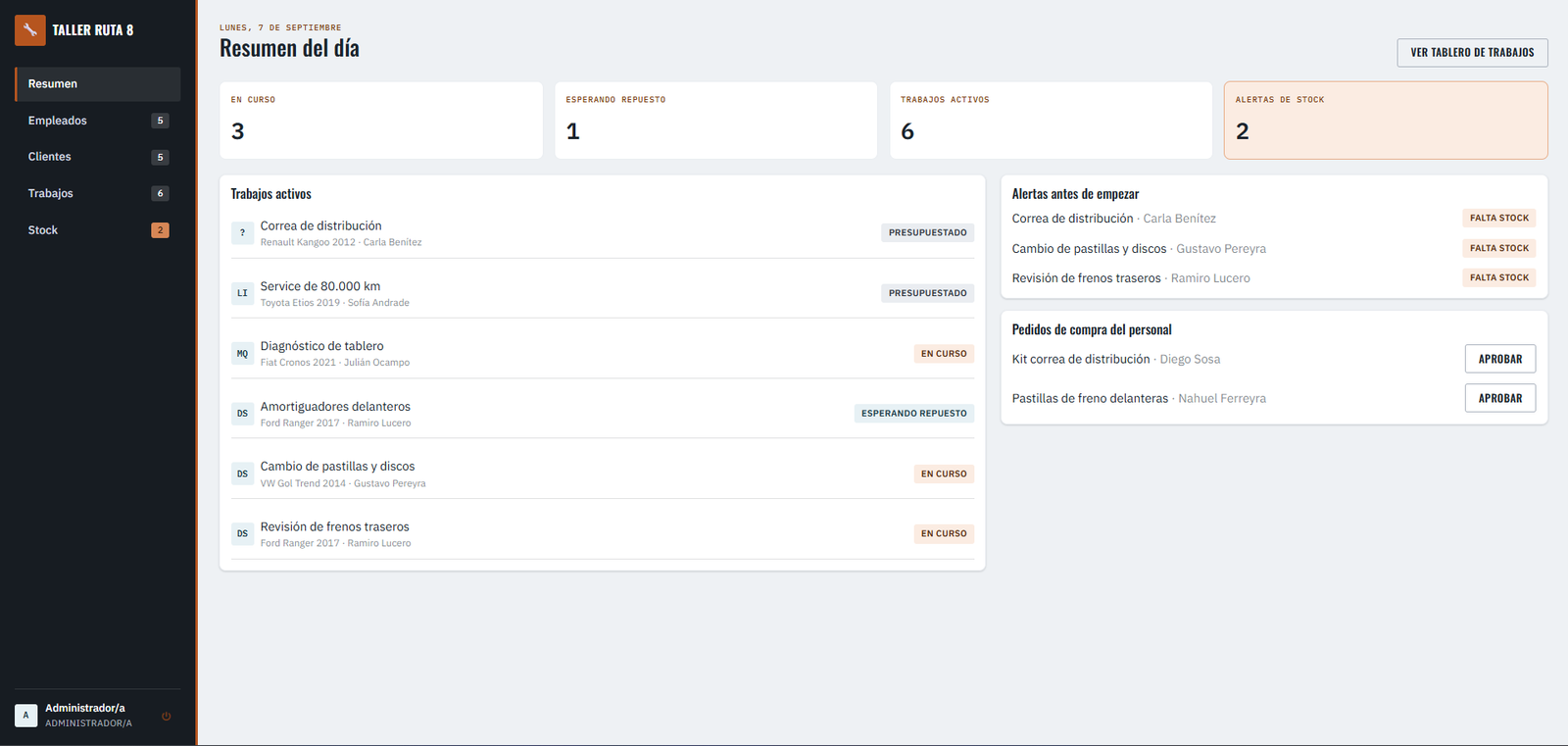Screen dimensions: 1568x746
Task: Click the "?" badge on the Renault Kangoo job
Action: pos(242,233)
